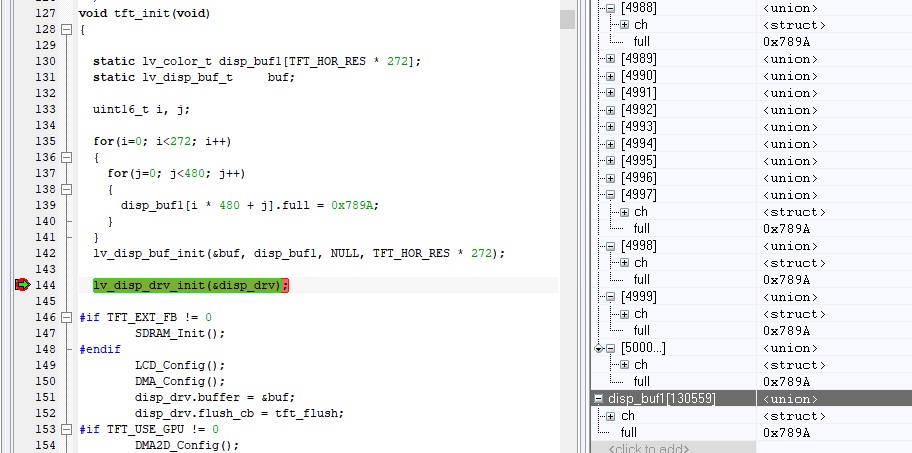Expand the [4989] union entry
Viewport: 912px width, 453px height.
[x=610, y=59]
